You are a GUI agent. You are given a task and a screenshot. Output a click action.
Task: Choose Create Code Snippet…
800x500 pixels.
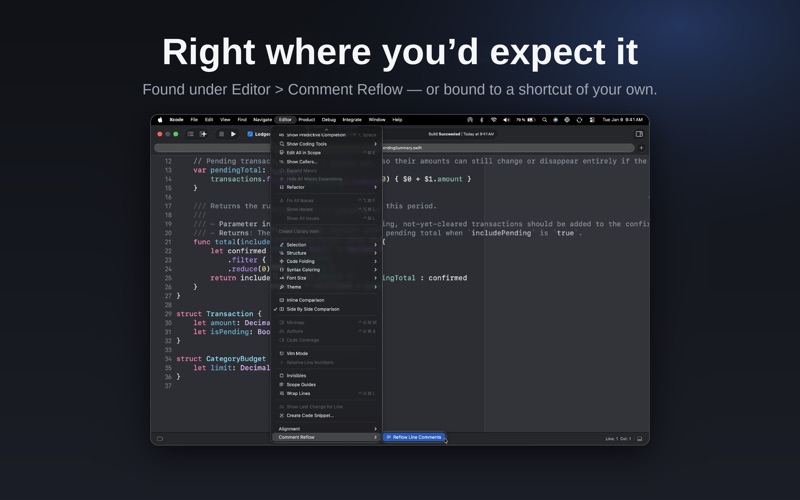[x=327, y=416]
